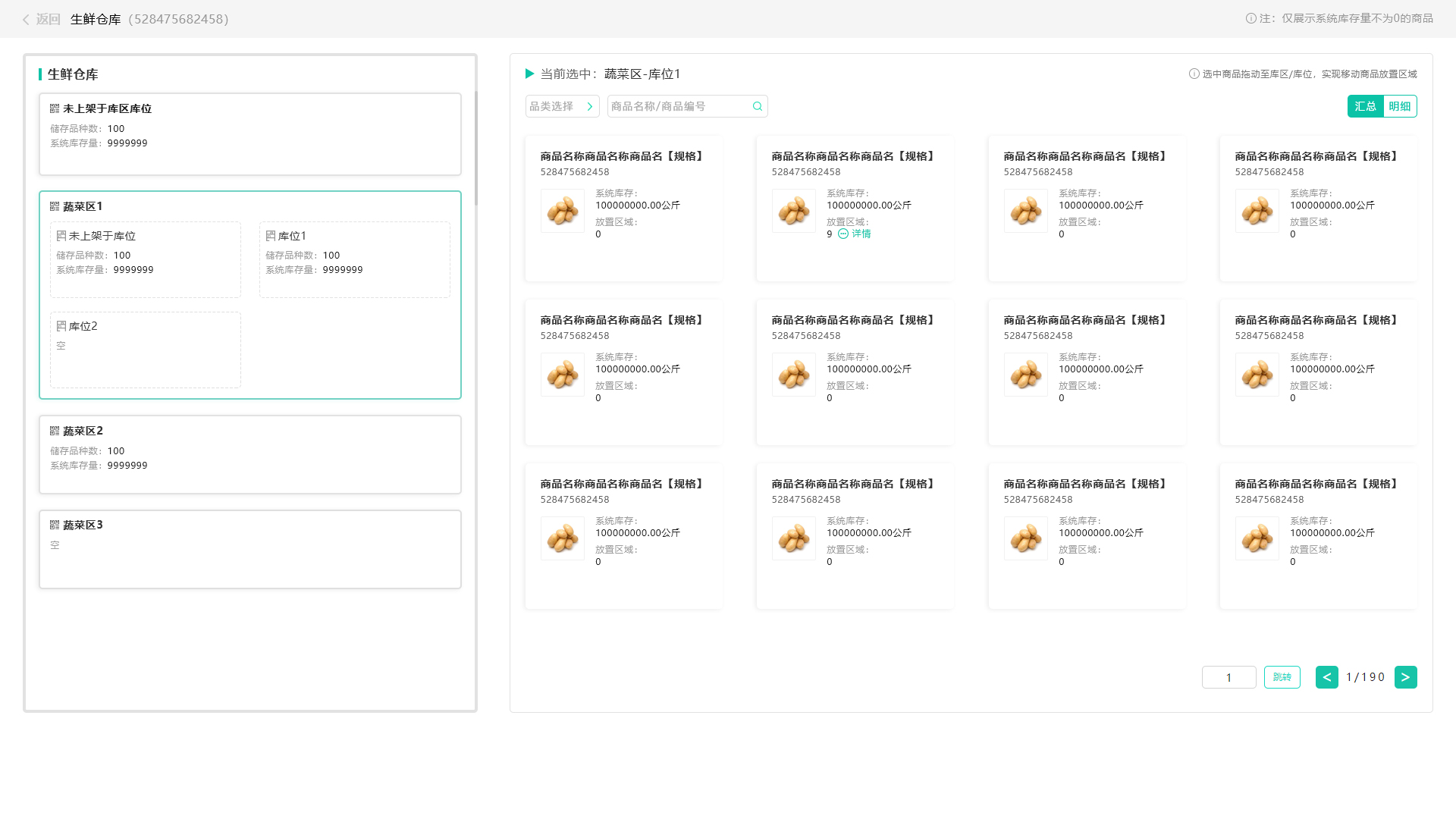Click the QR icon beside 蔬菜区1
The image size is (1456, 819).
tap(55, 206)
